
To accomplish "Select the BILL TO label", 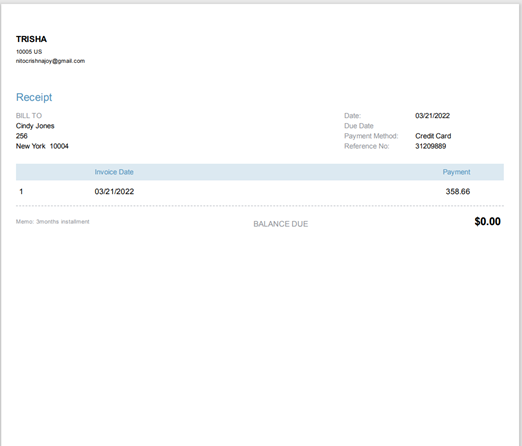I will point(29,116).
